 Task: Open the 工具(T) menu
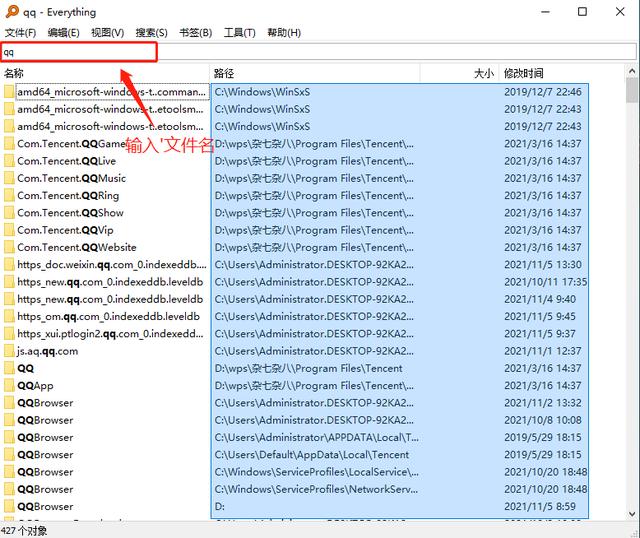pyautogui.click(x=240, y=33)
